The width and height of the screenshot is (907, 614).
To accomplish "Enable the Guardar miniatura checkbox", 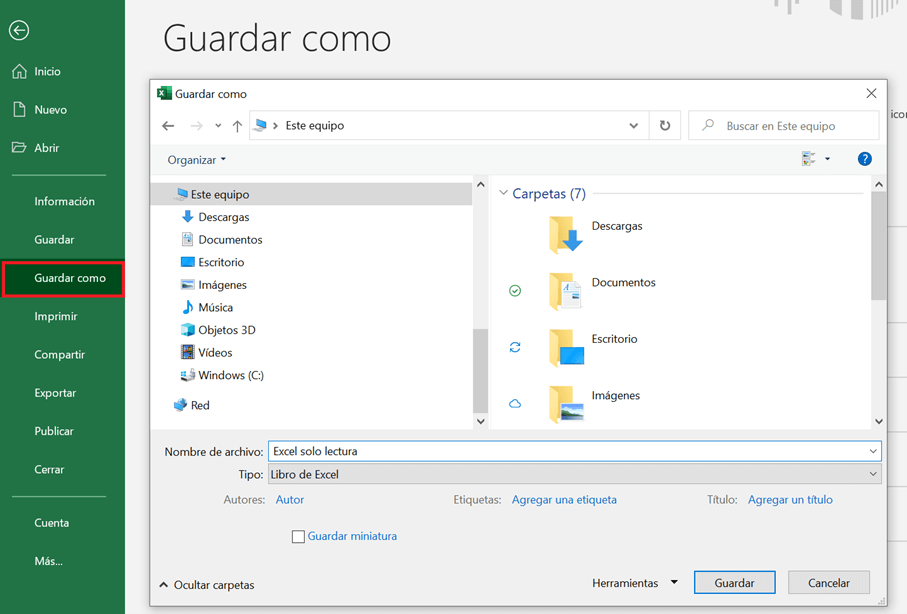I will point(298,536).
